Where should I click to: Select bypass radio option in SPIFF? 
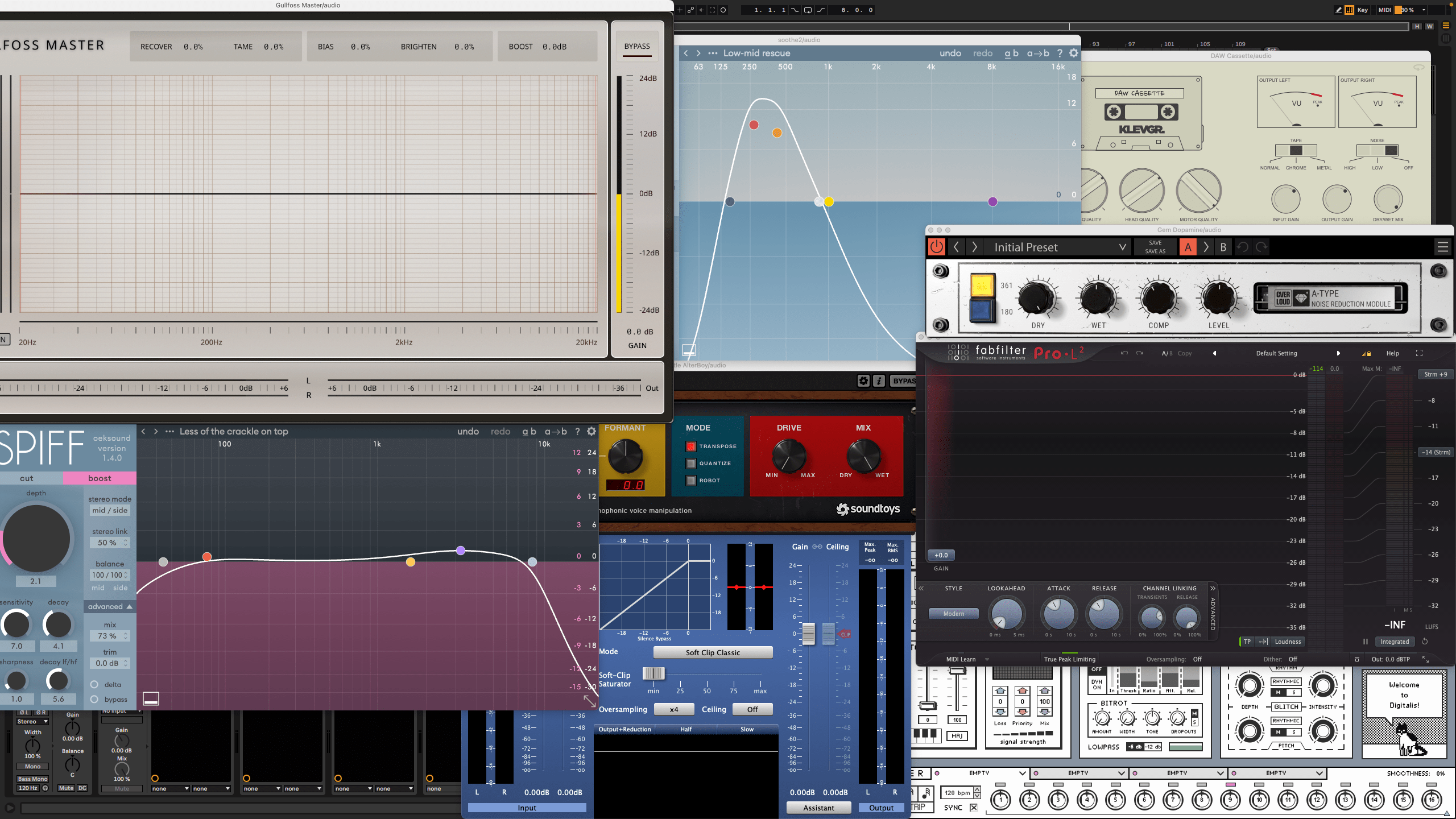94,699
